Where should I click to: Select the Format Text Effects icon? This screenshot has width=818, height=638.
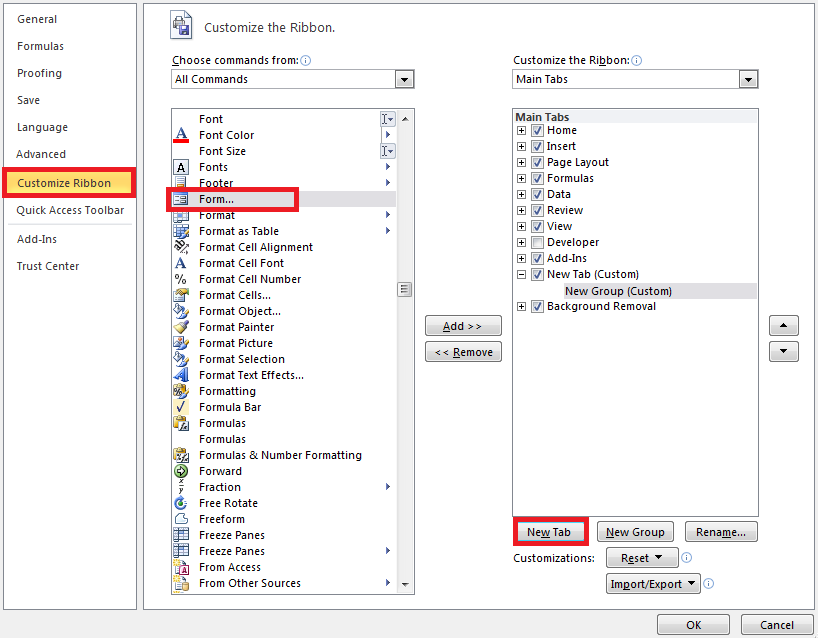(181, 375)
